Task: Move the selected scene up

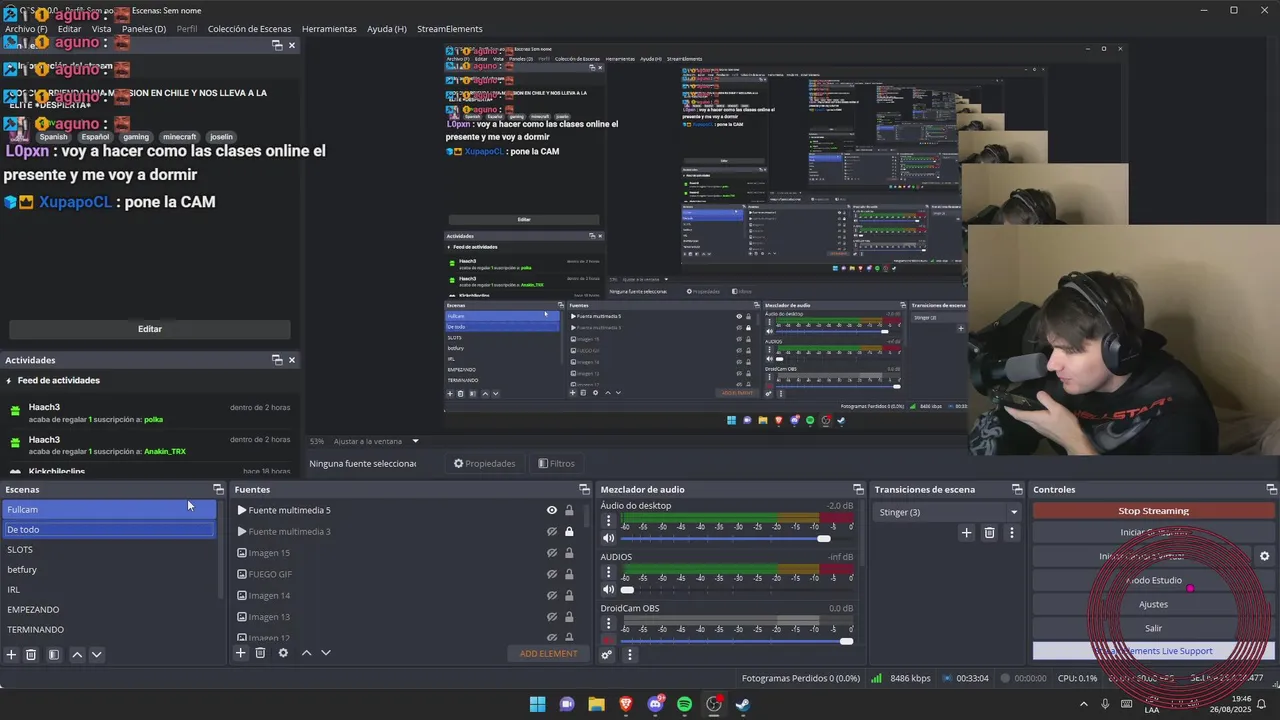Action: 77,654
